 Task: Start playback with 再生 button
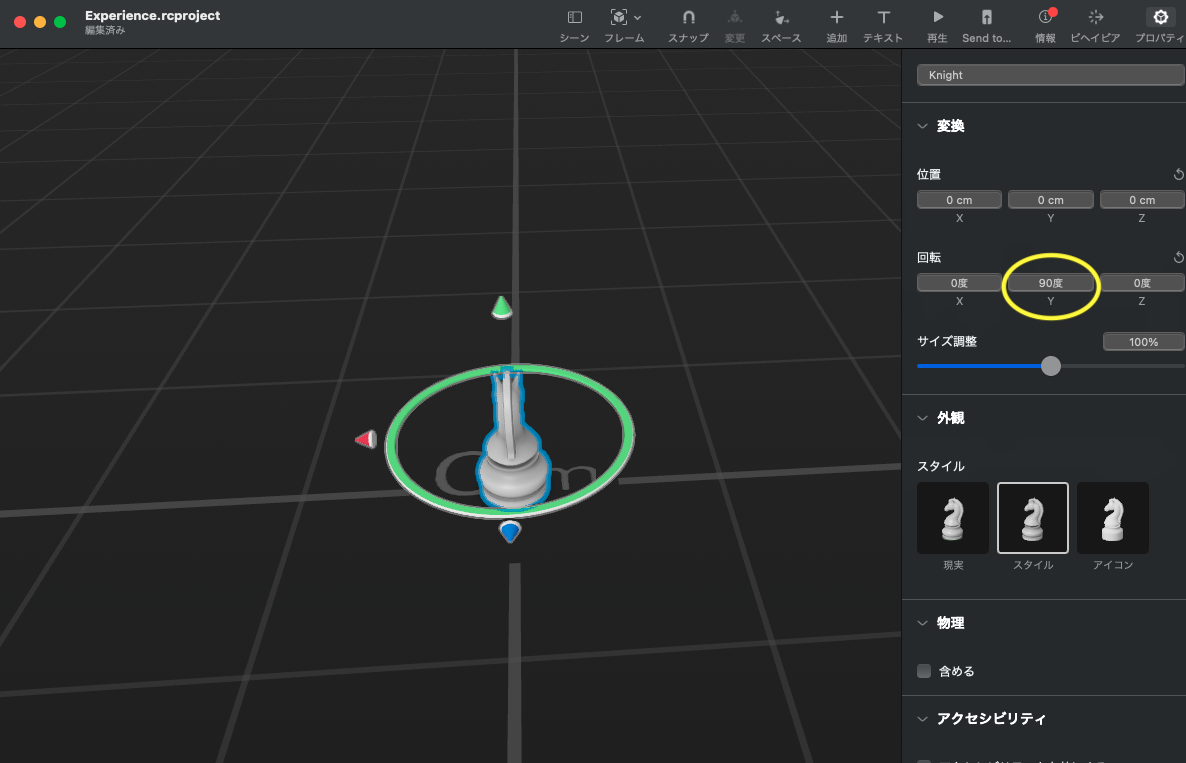[937, 17]
